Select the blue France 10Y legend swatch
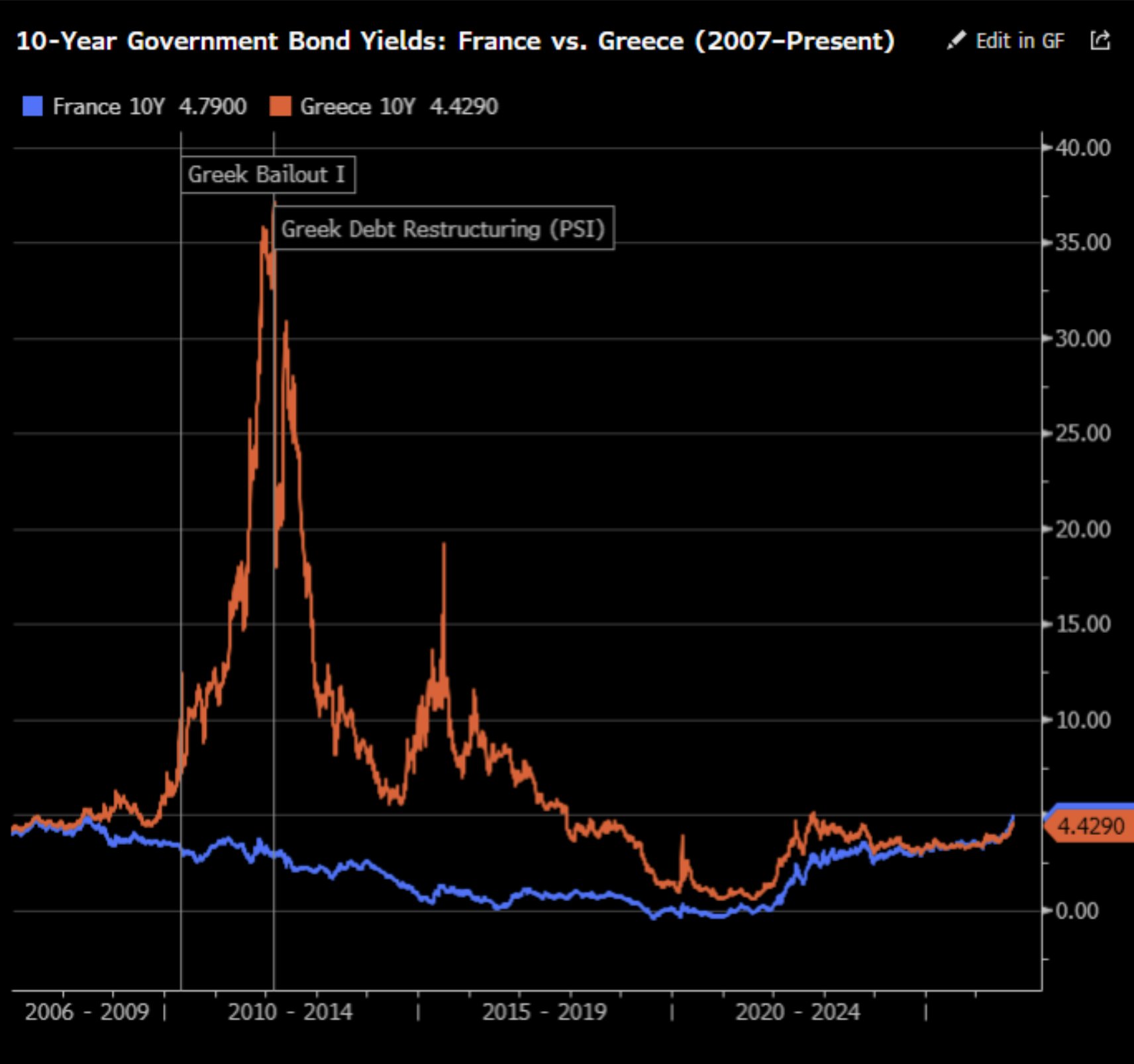 click(32, 107)
